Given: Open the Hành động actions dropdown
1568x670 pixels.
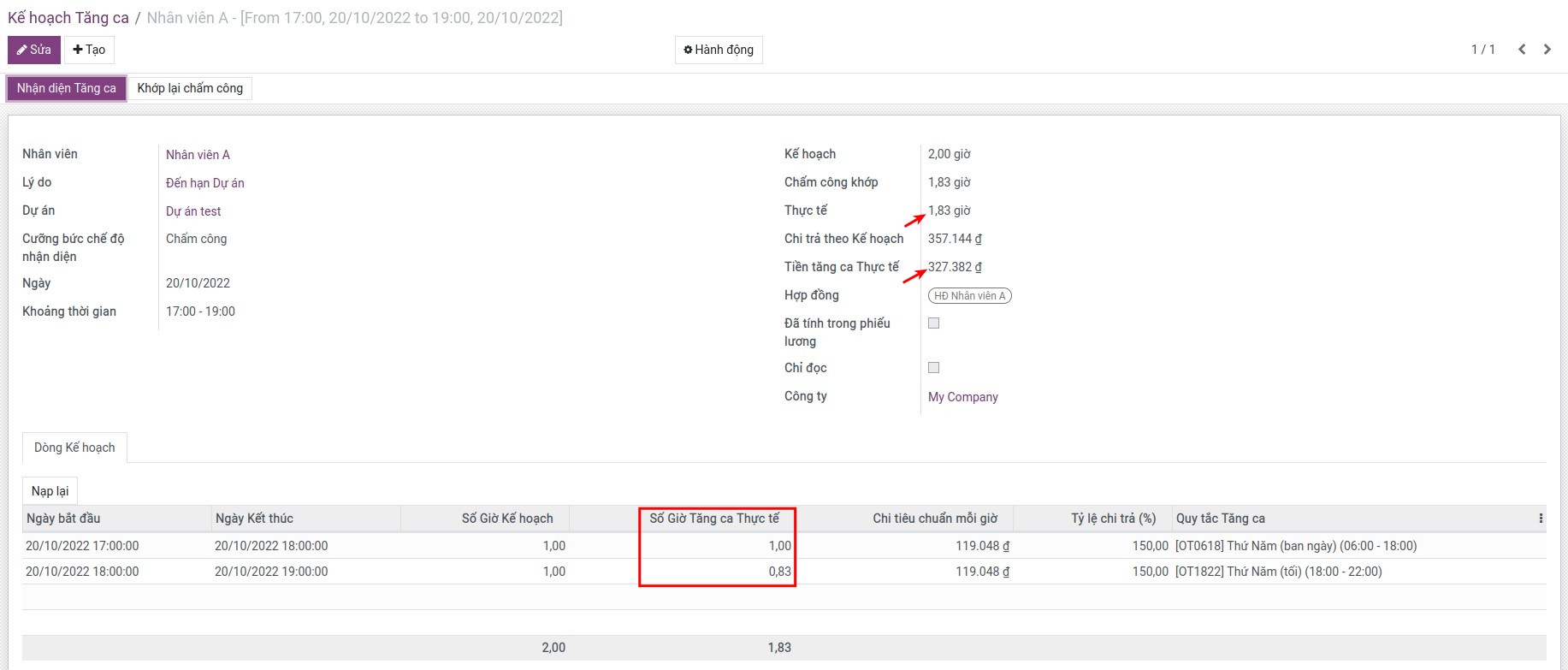Looking at the screenshot, I should (x=719, y=50).
